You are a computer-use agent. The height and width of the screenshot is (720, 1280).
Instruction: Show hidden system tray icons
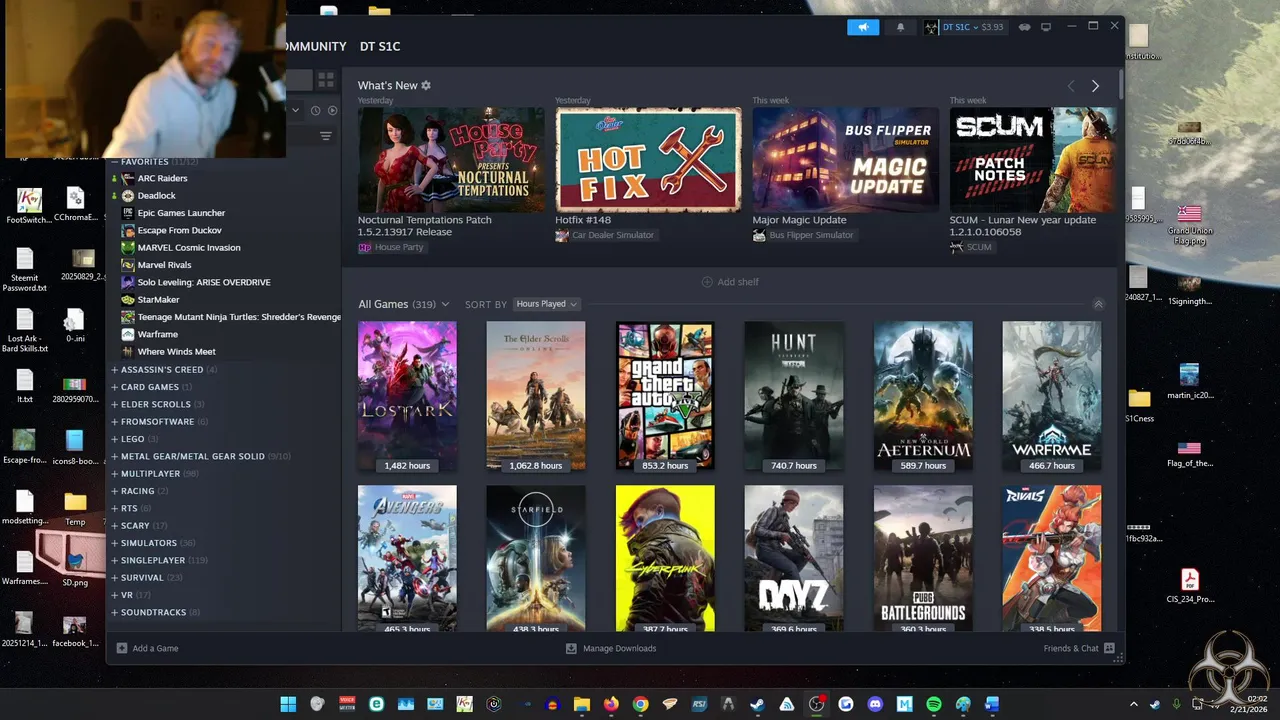click(1134, 704)
